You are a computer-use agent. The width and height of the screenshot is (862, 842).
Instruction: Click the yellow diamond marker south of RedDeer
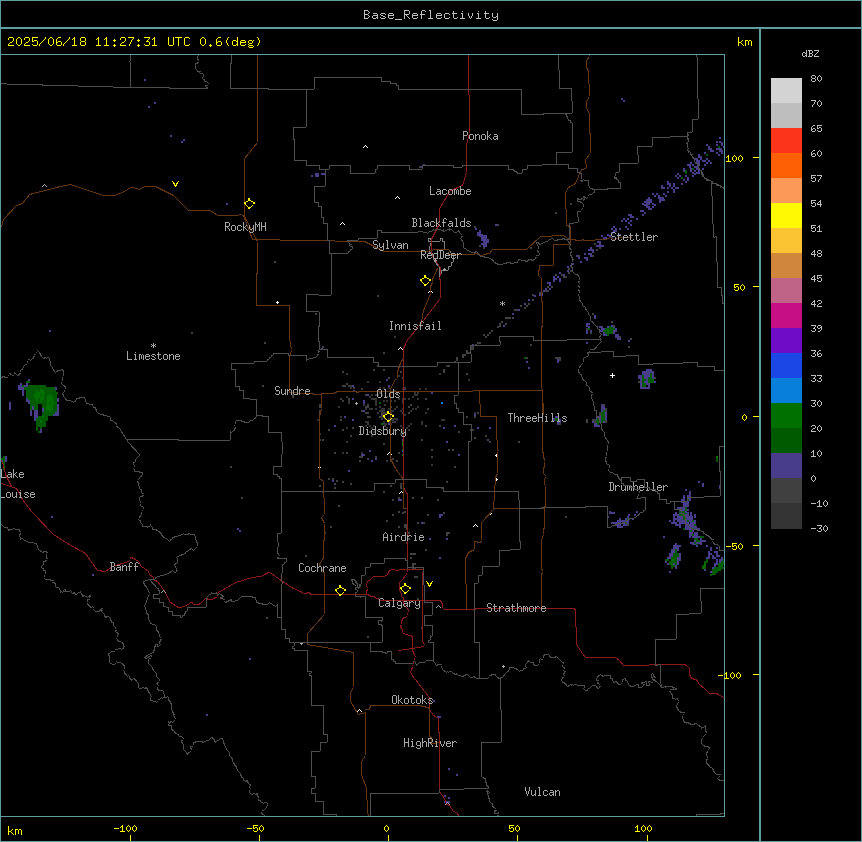click(426, 281)
